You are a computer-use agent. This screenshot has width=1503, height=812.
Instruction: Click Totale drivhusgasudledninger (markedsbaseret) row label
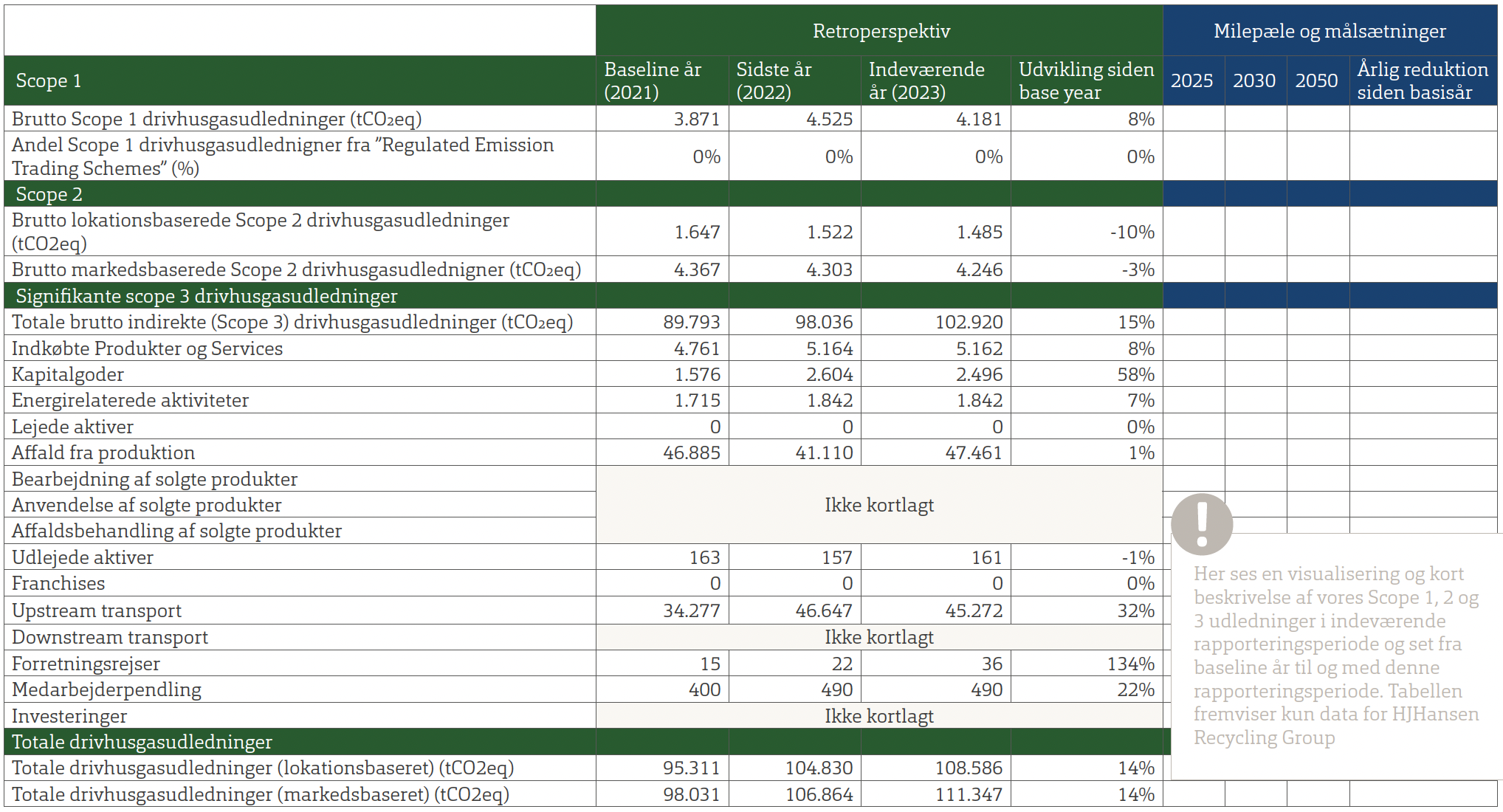point(260,794)
